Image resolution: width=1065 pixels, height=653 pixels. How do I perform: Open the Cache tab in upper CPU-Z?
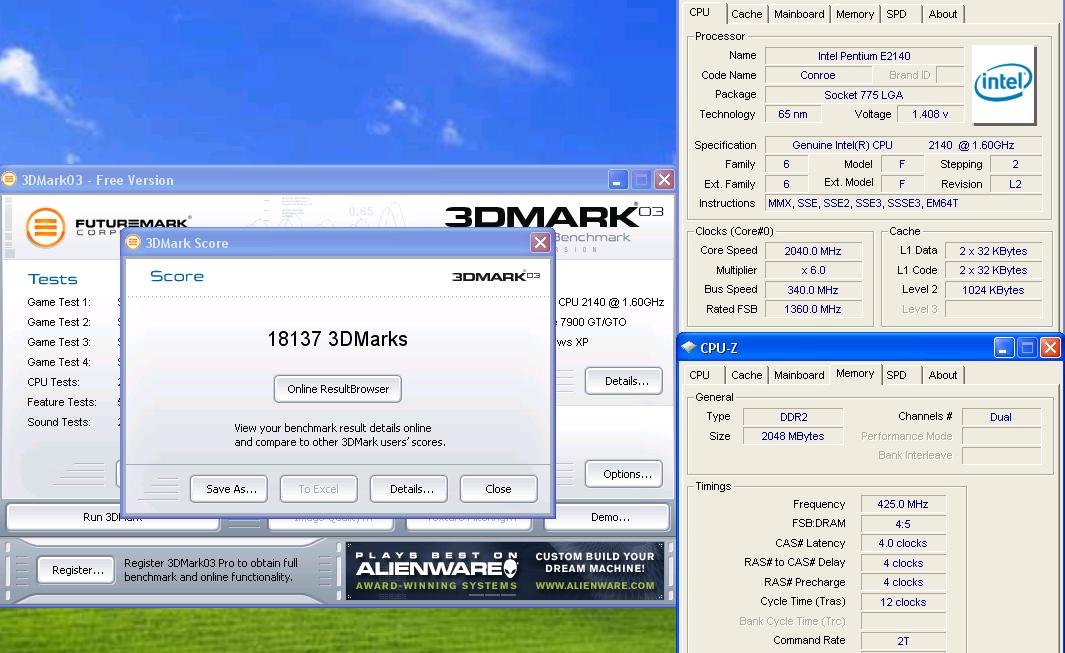tap(746, 14)
